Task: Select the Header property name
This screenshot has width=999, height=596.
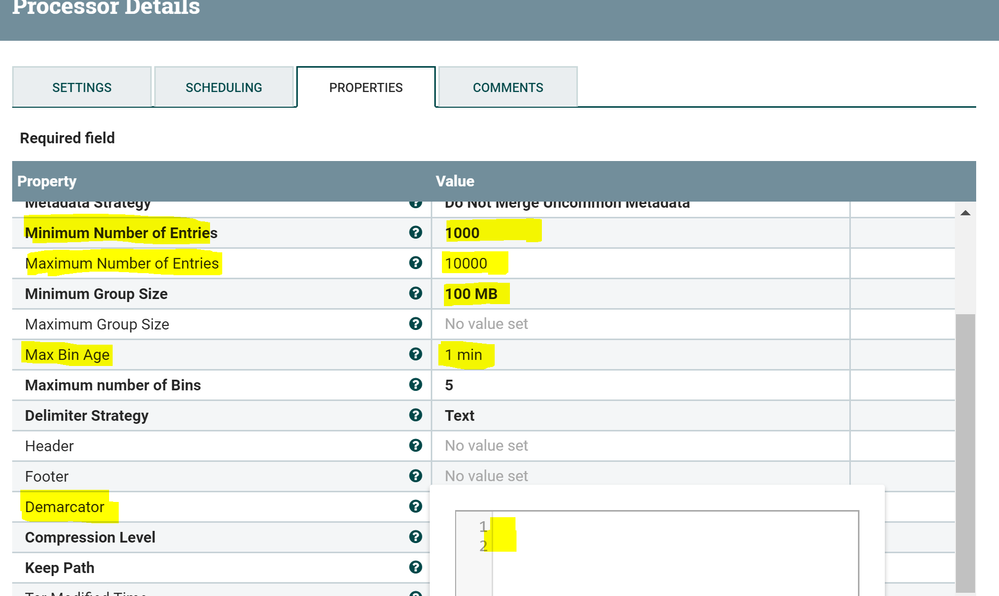Action: click(49, 446)
